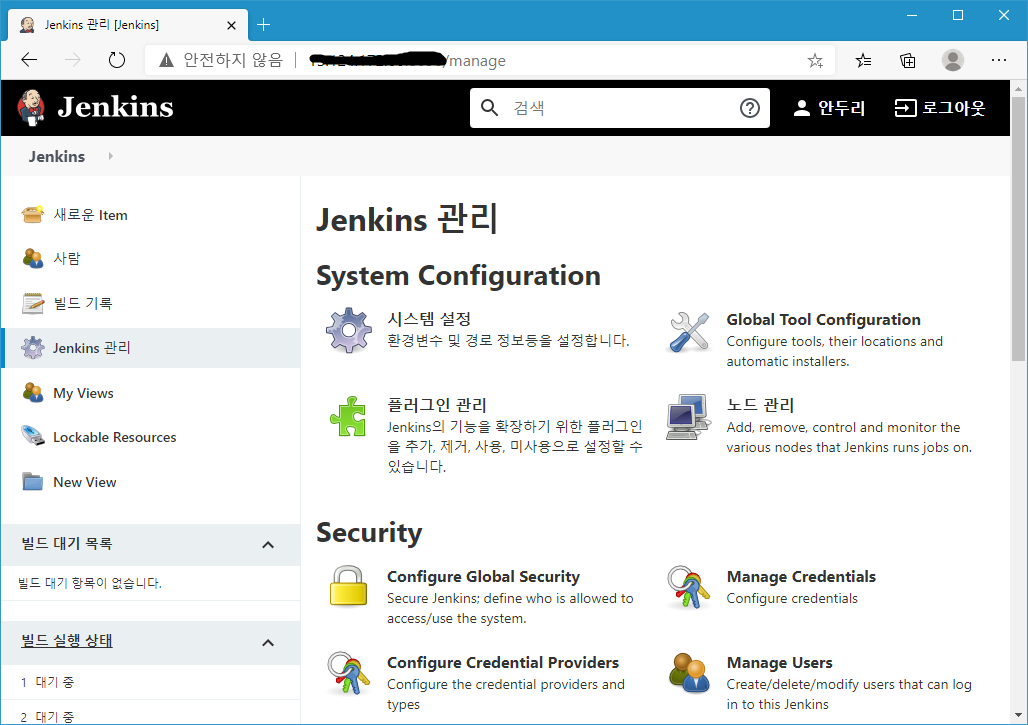Open the 플러그인 관리 link

[437, 405]
